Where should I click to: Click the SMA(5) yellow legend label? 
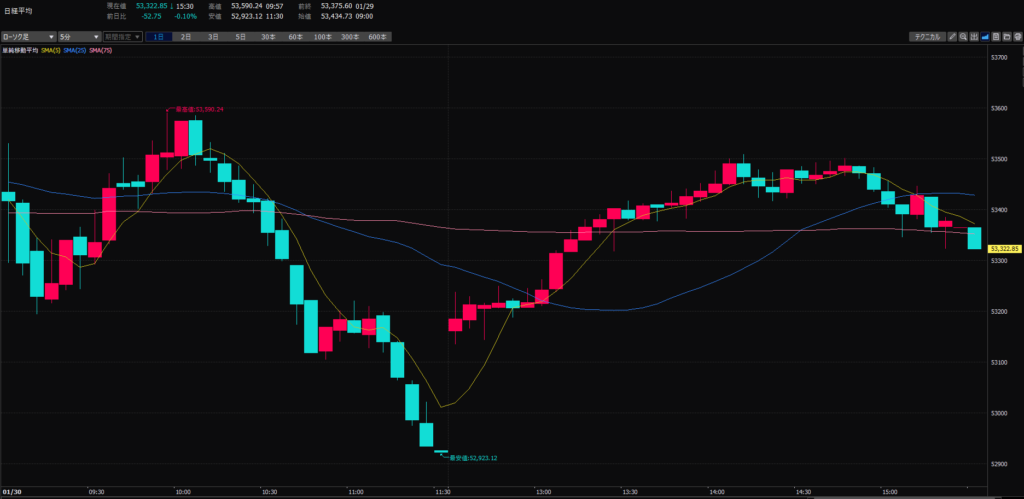50,49
